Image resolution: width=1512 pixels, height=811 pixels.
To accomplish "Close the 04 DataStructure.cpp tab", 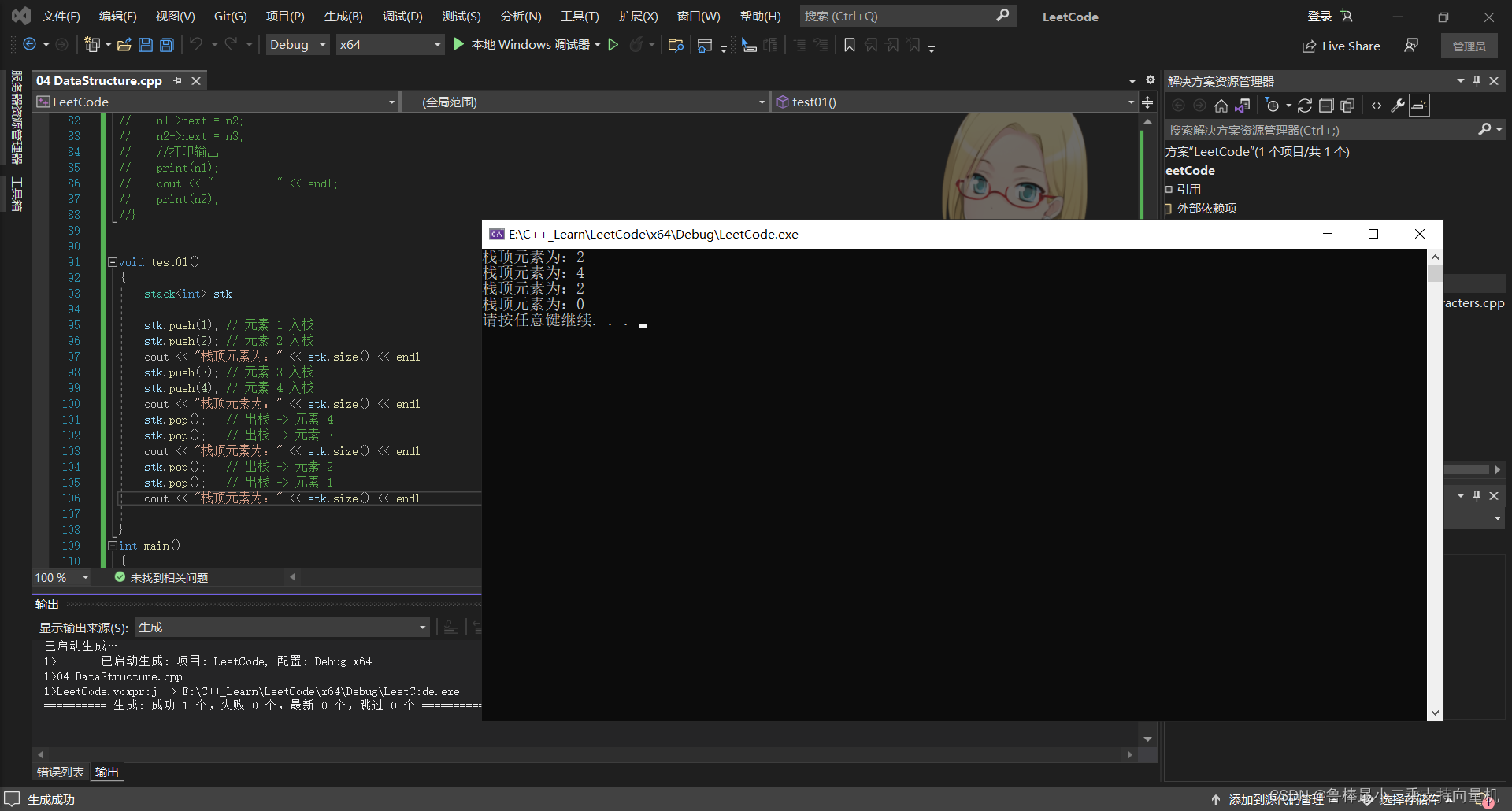I will [196, 80].
